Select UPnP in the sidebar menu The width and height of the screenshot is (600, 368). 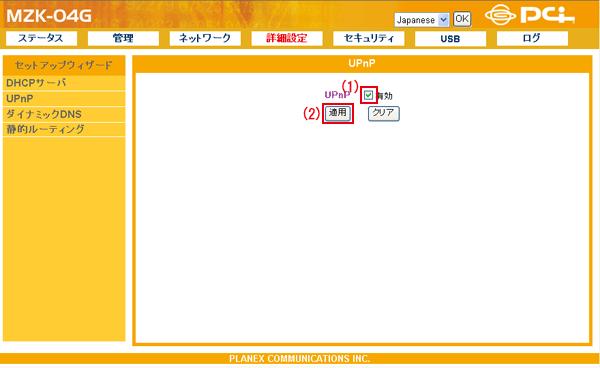[64, 99]
